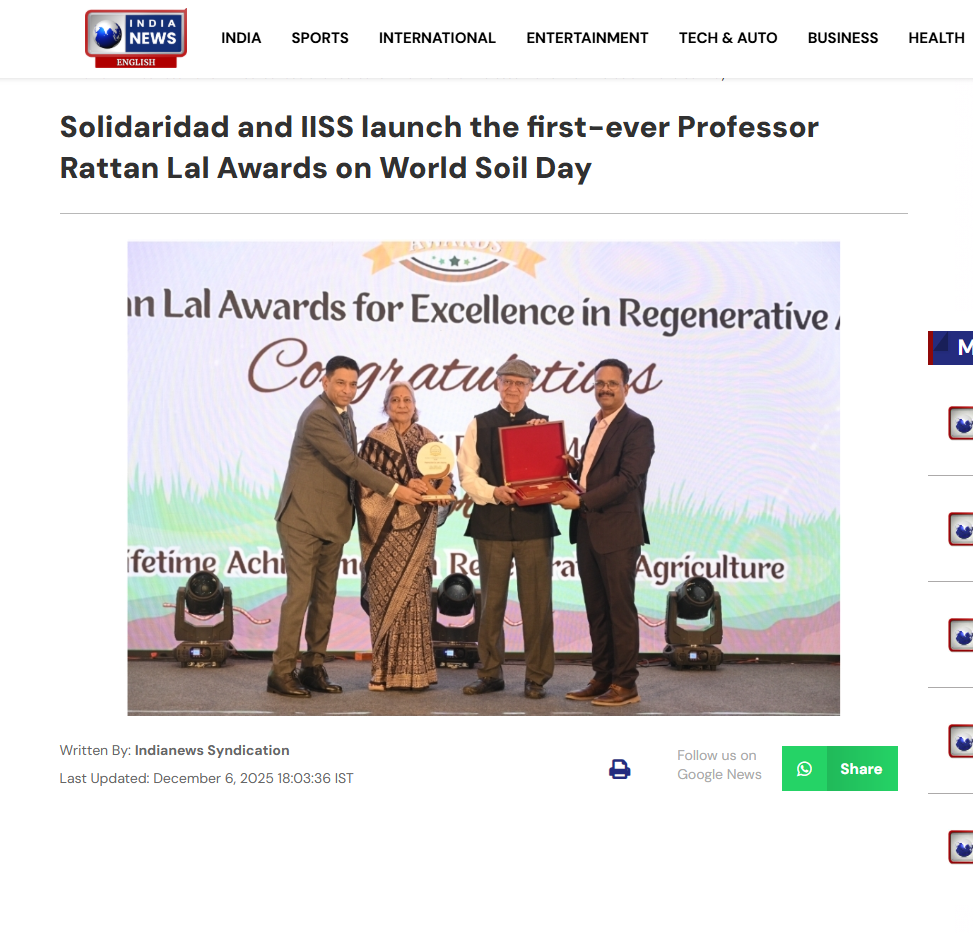Select INTERNATIONAL from the top menu
973x933 pixels.
[x=437, y=38]
